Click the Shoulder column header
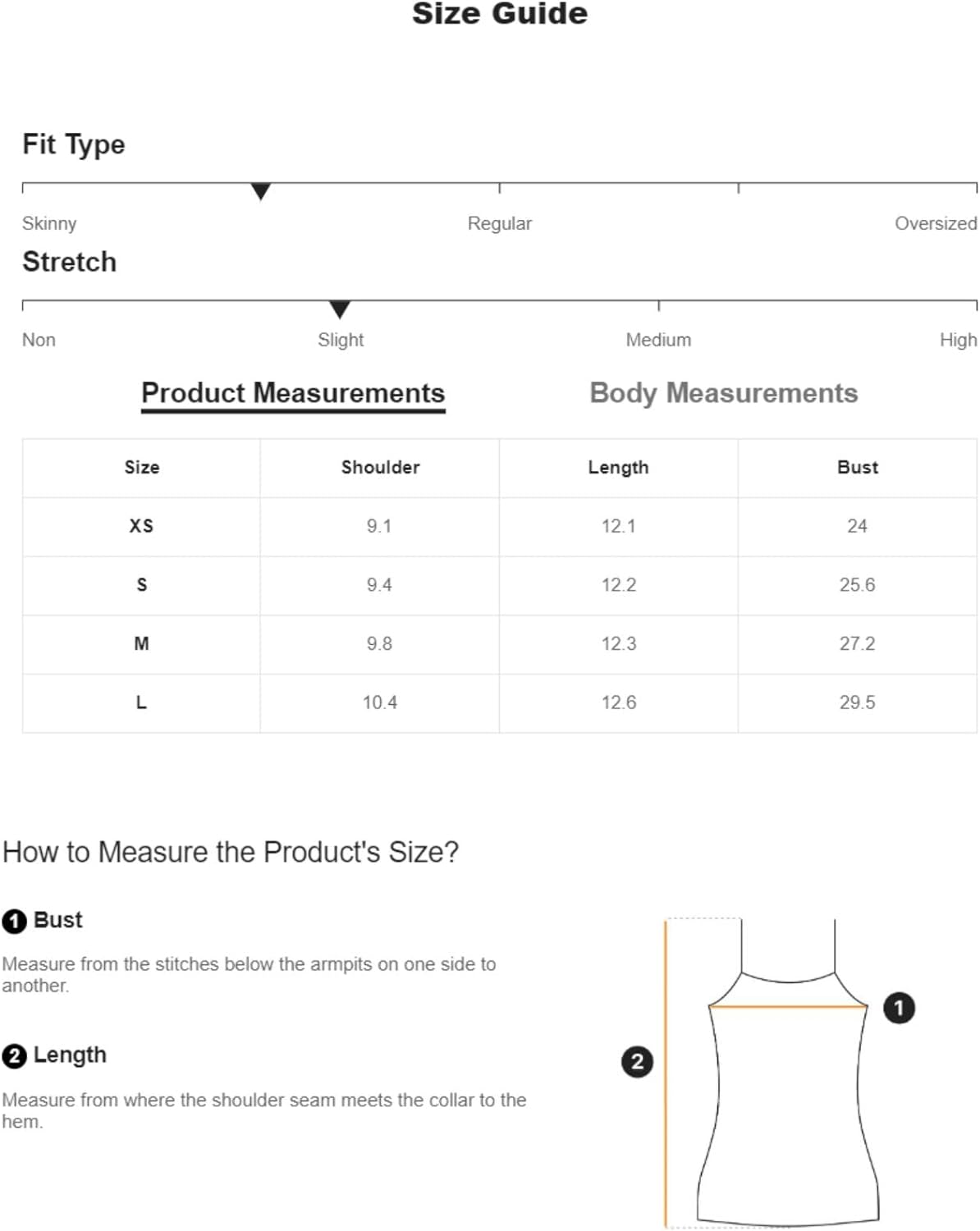980x1231 pixels. click(380, 467)
